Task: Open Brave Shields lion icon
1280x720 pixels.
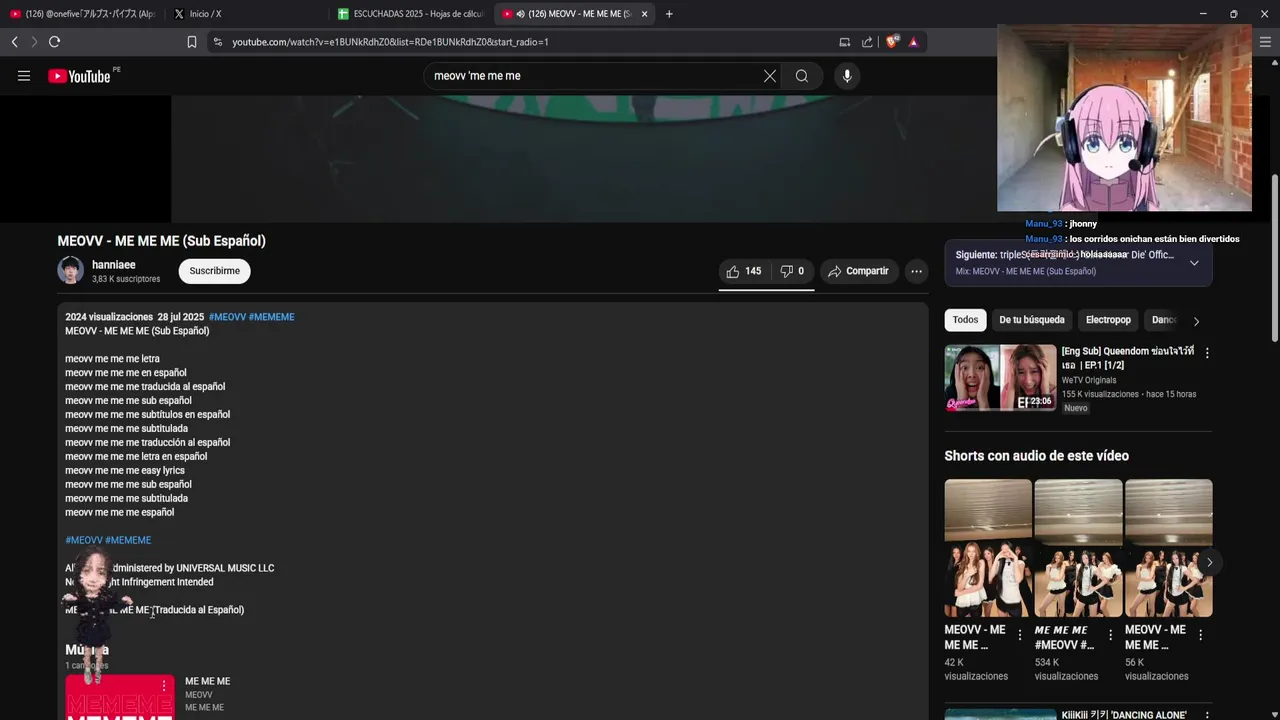Action: (893, 42)
